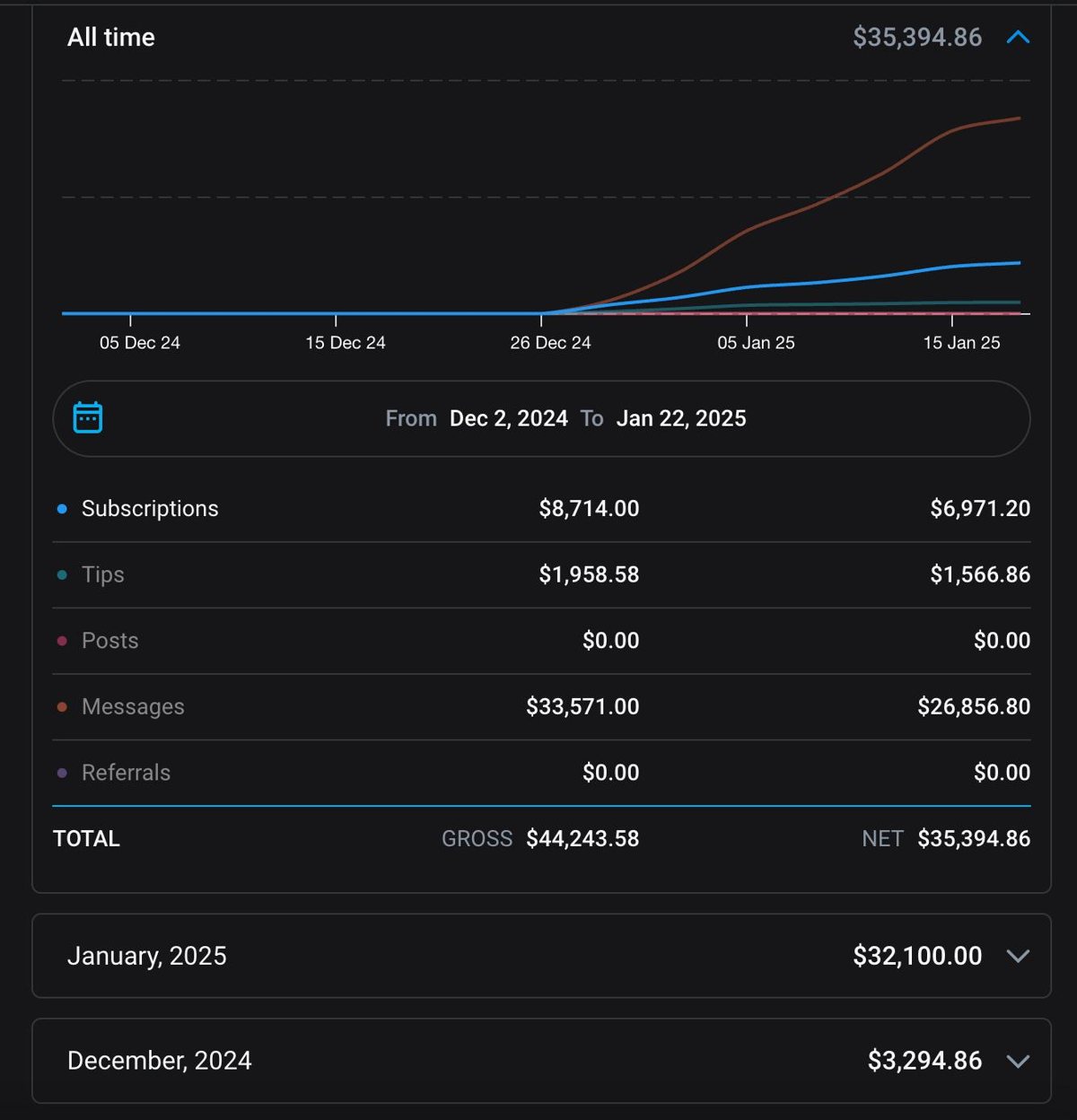The width and height of the screenshot is (1077, 1120).
Task: Toggle the Posts pink legend dot
Action: 62,641
